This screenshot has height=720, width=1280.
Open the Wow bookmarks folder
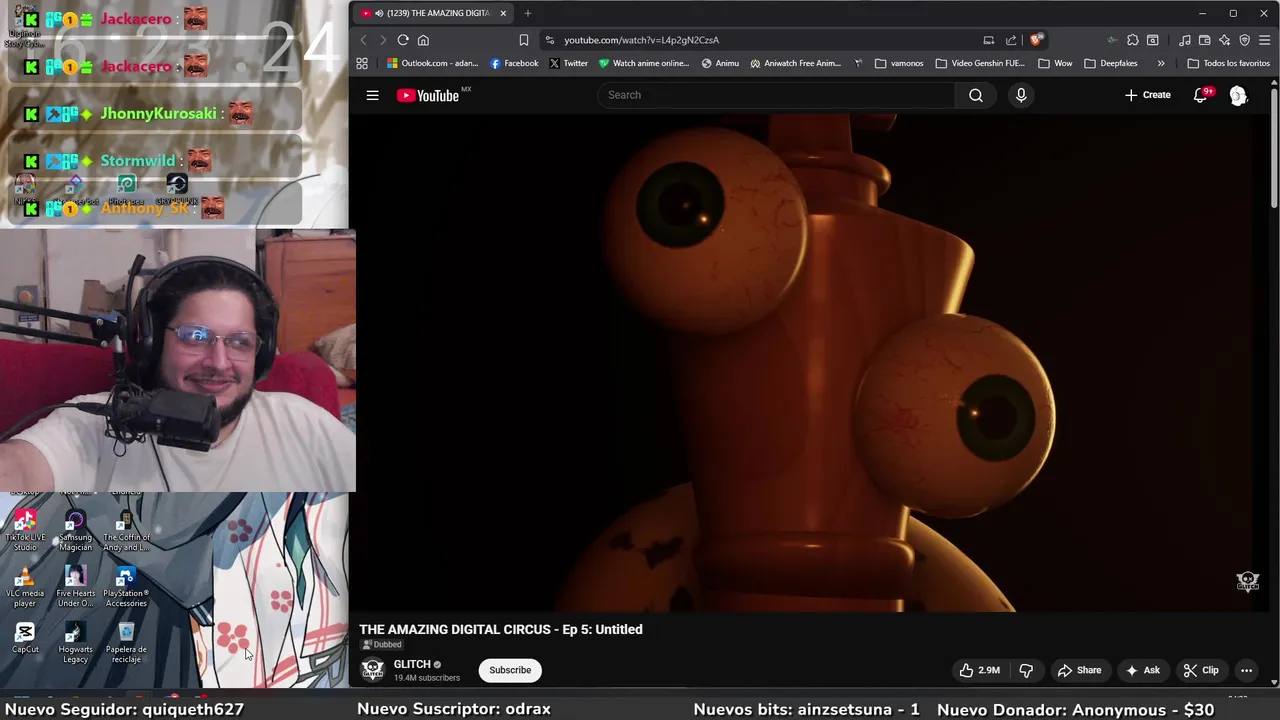coord(1055,63)
